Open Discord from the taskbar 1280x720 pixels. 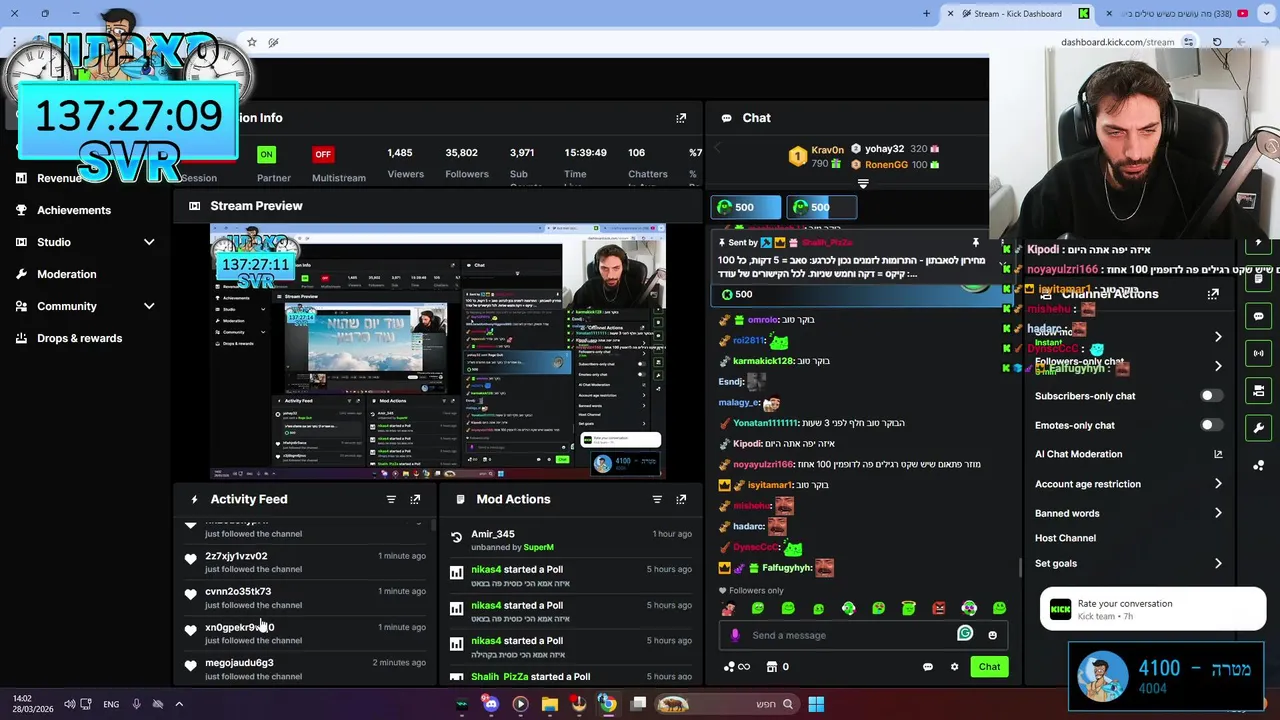490,704
